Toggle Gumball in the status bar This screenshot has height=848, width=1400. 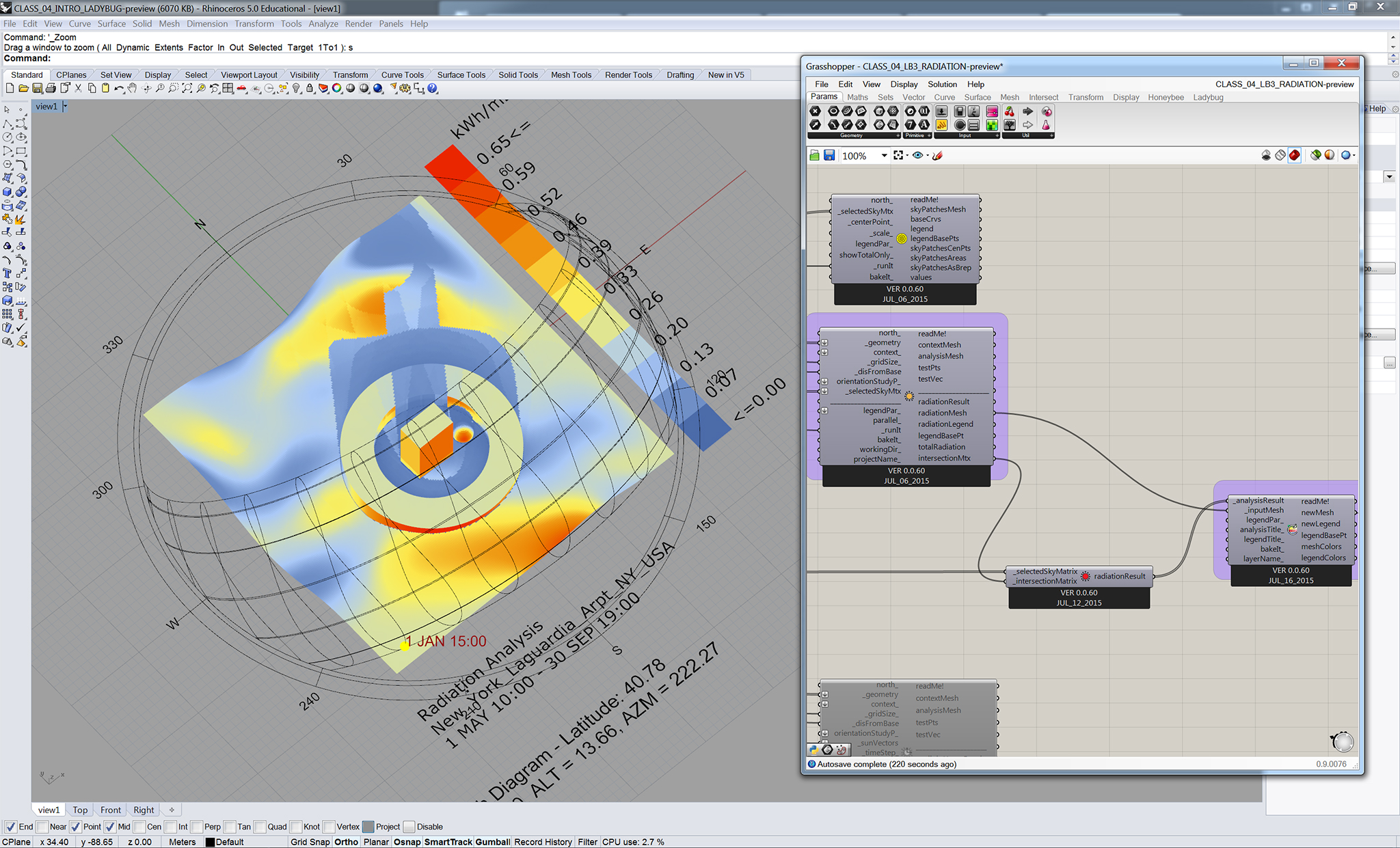pos(493,842)
